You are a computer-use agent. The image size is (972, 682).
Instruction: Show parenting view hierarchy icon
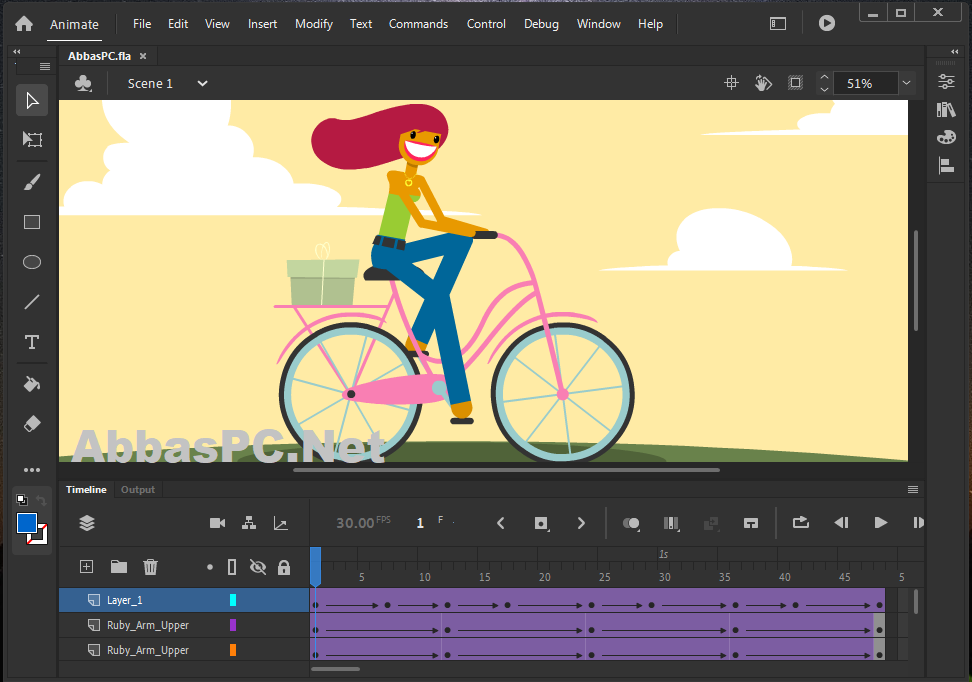click(249, 523)
